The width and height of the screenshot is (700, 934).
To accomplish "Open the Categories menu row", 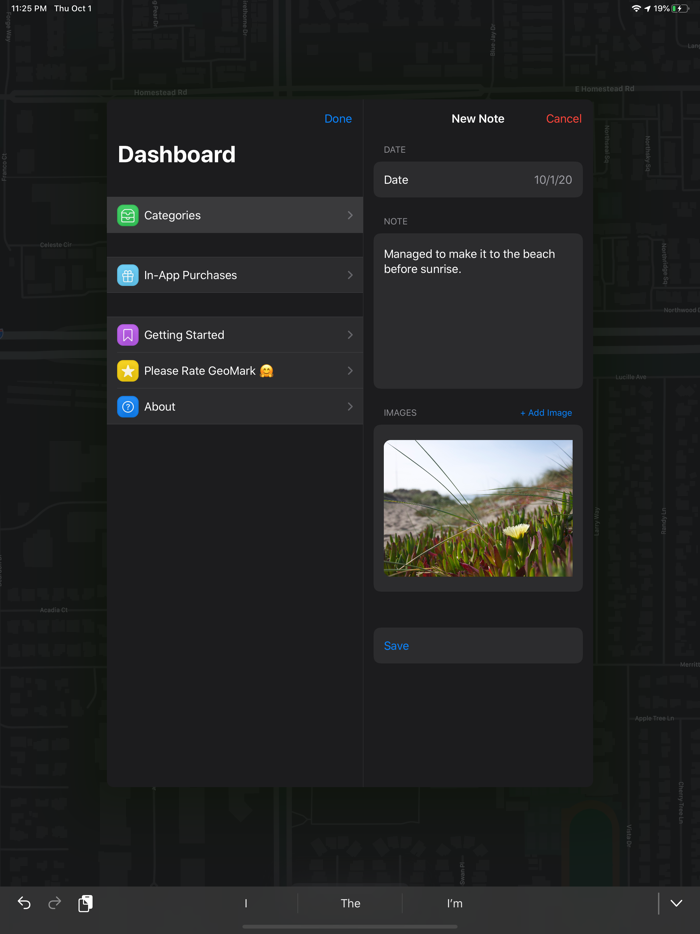I will point(235,215).
